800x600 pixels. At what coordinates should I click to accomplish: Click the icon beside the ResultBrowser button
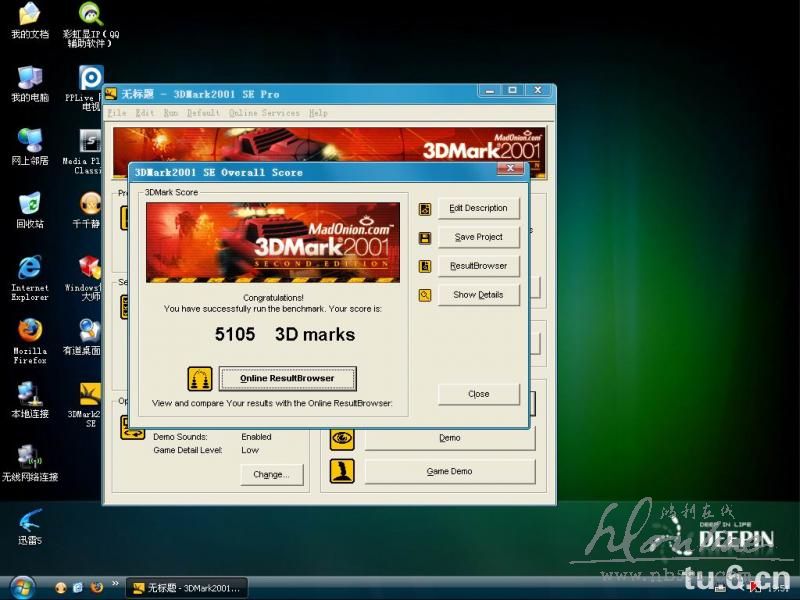click(x=425, y=266)
